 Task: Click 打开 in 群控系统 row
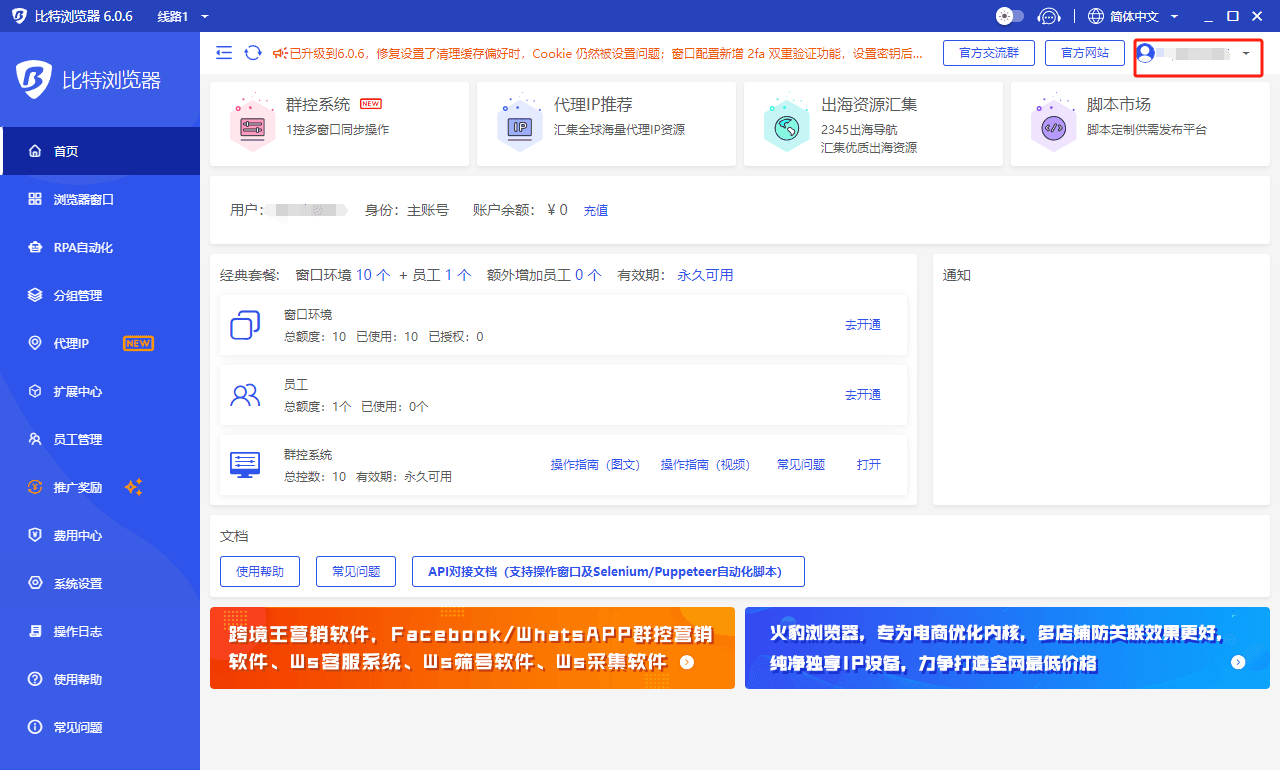point(869,465)
